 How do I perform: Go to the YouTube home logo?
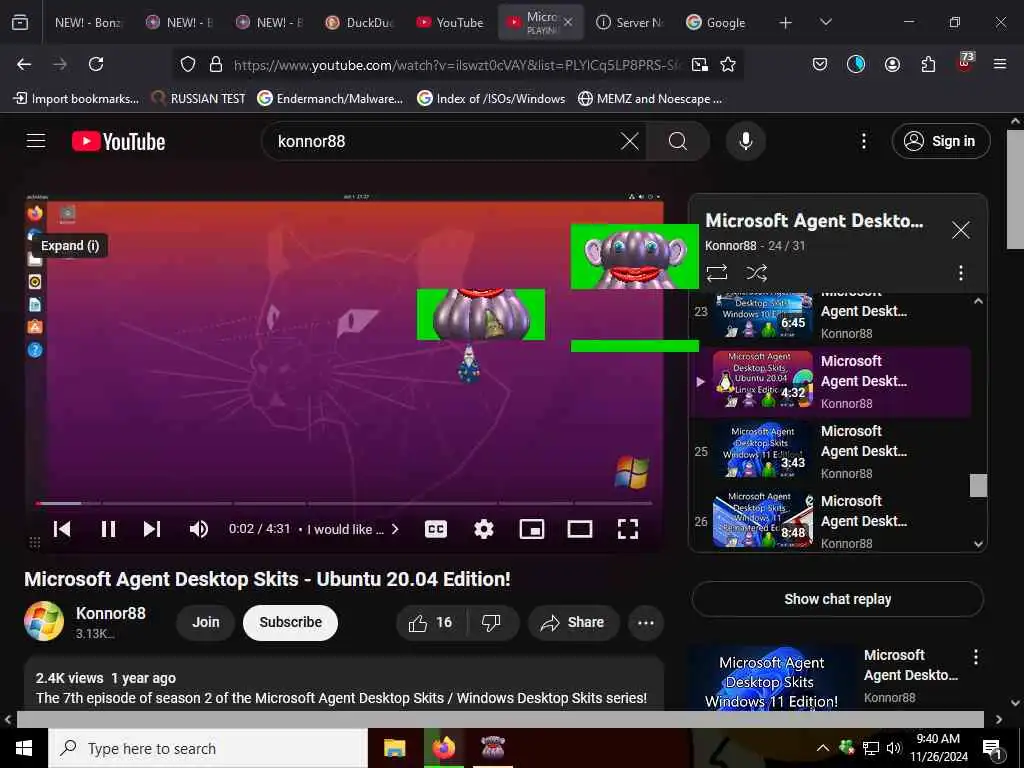point(118,141)
